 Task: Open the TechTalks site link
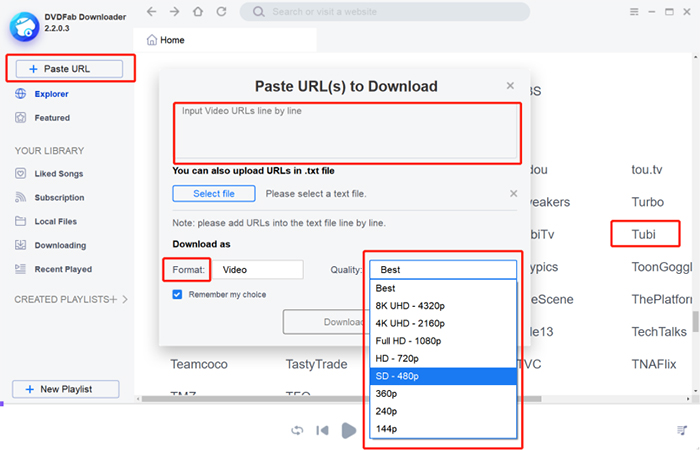pyautogui.click(x=659, y=332)
